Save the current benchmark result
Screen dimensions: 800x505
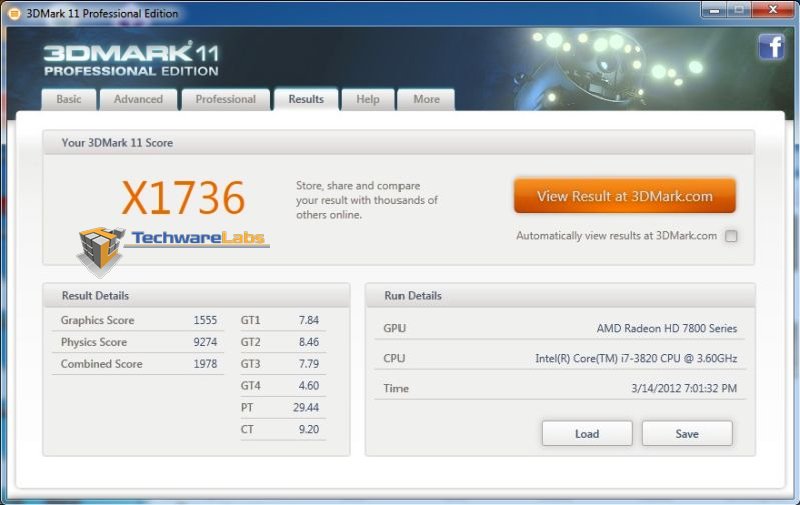tap(687, 434)
